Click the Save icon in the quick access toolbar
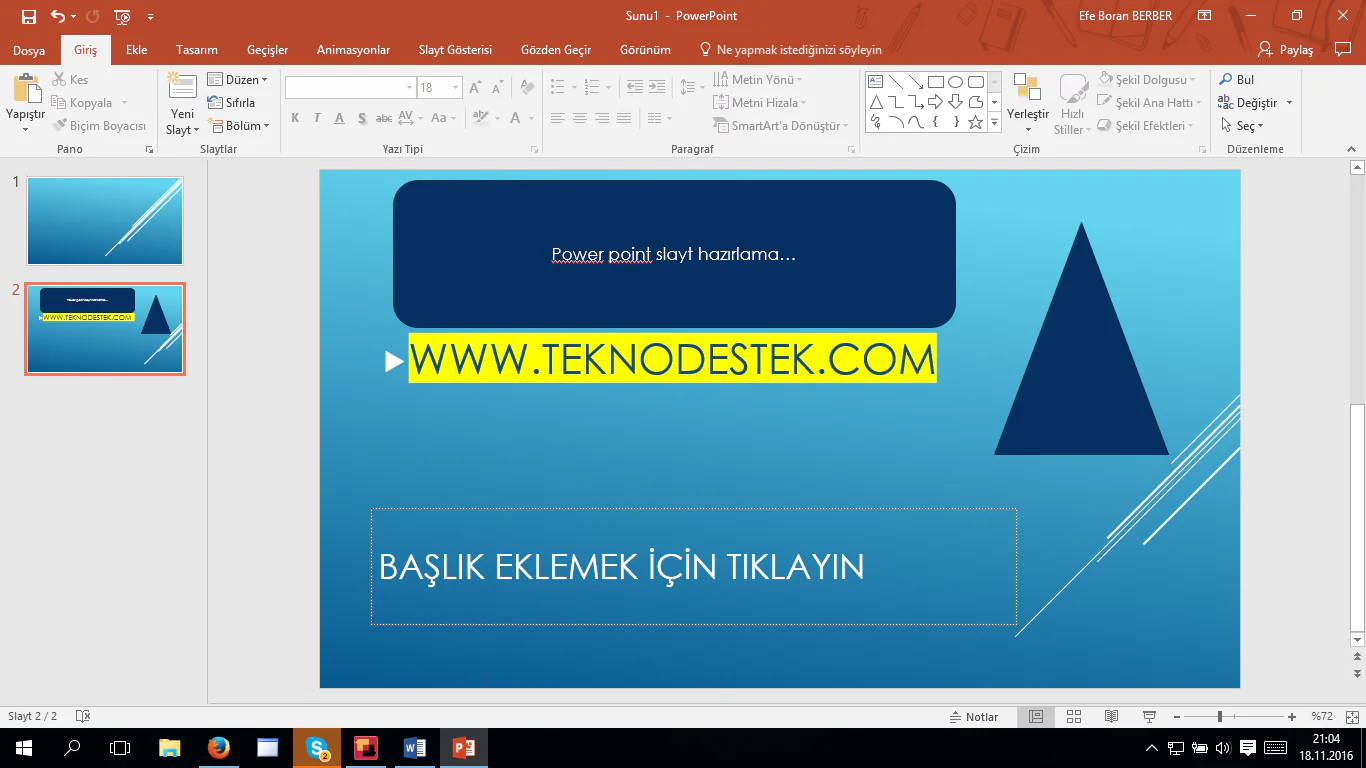This screenshot has width=1366, height=768. click(x=29, y=16)
